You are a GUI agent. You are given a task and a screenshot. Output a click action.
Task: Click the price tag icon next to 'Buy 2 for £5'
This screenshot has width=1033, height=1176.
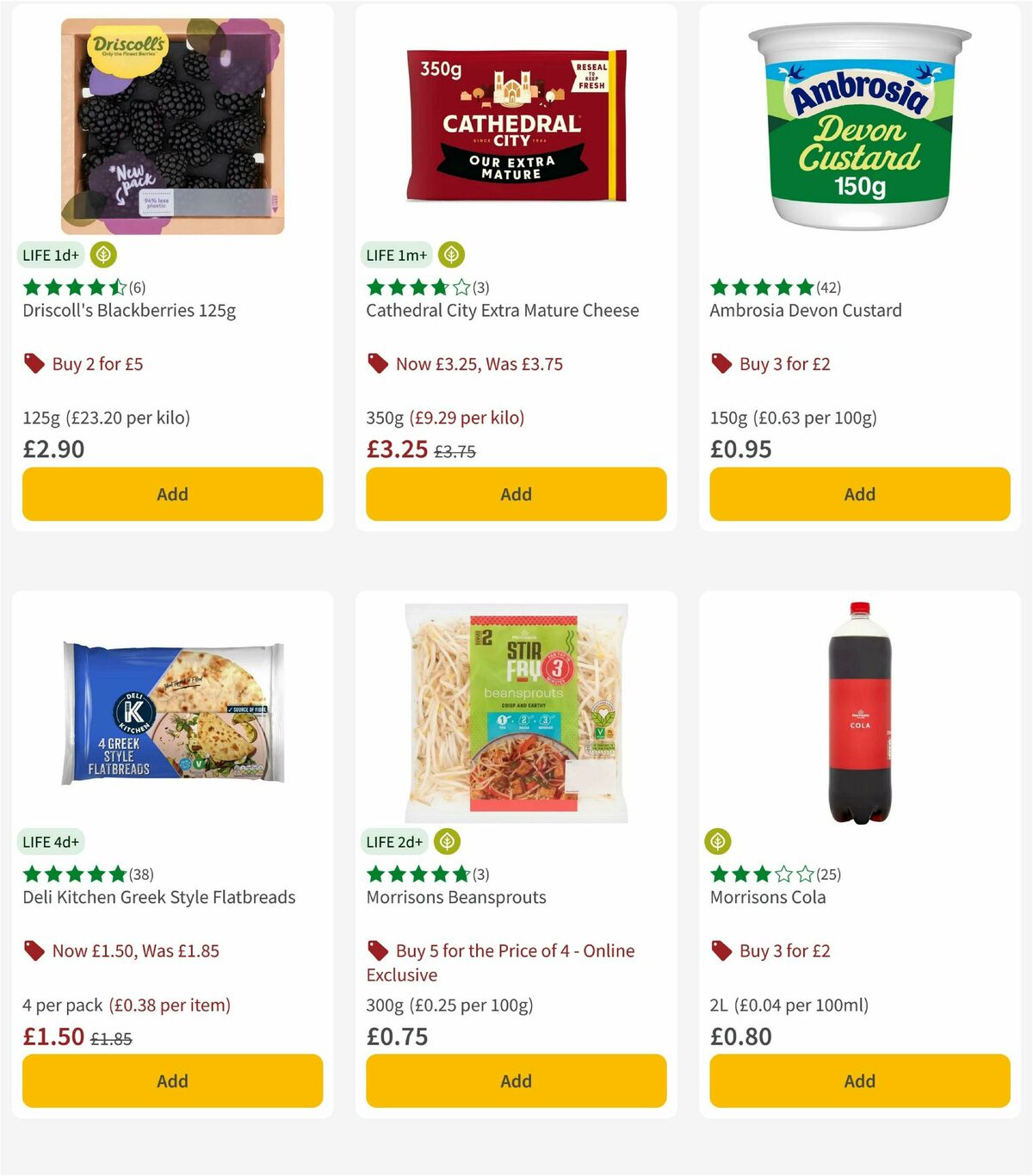[34, 363]
